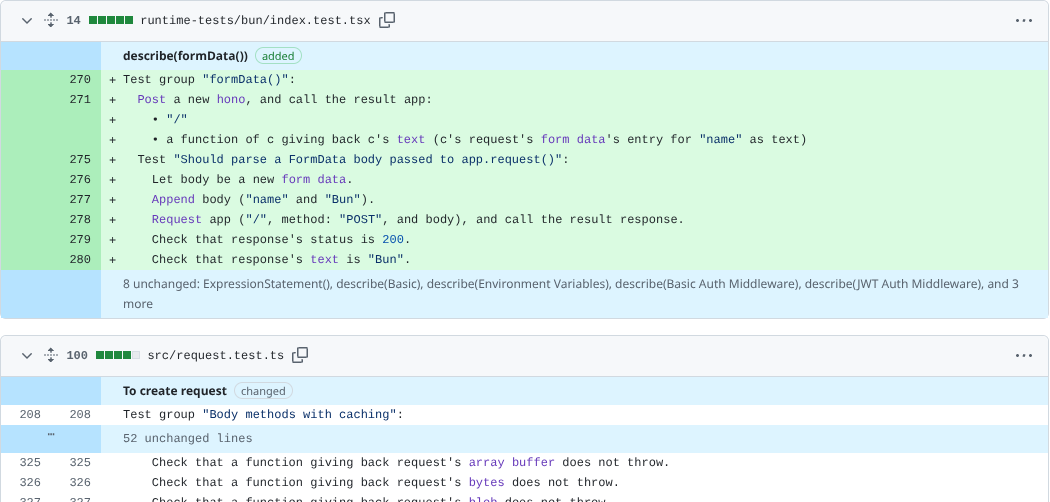
Task: Click the 'a function of c giving back' line
Action: (479, 140)
